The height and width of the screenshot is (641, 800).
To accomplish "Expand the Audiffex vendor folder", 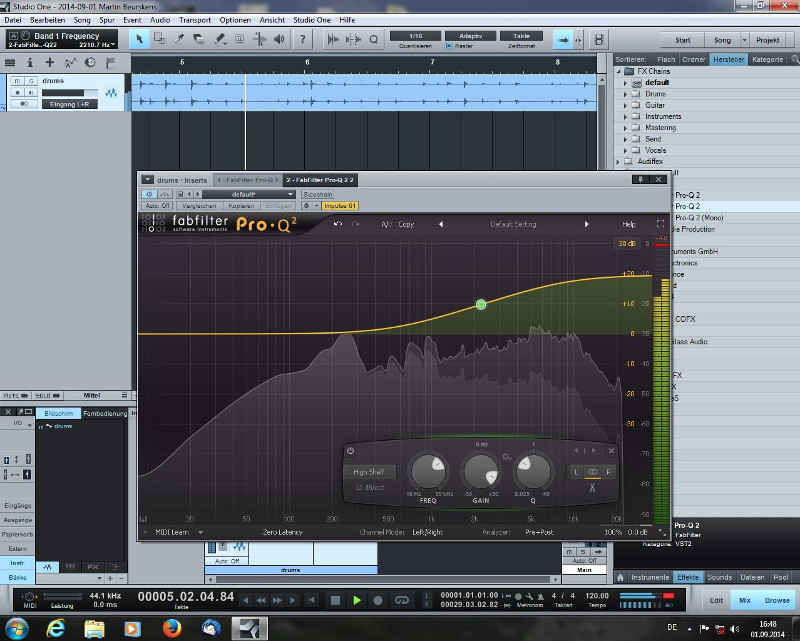I will pyautogui.click(x=618, y=161).
